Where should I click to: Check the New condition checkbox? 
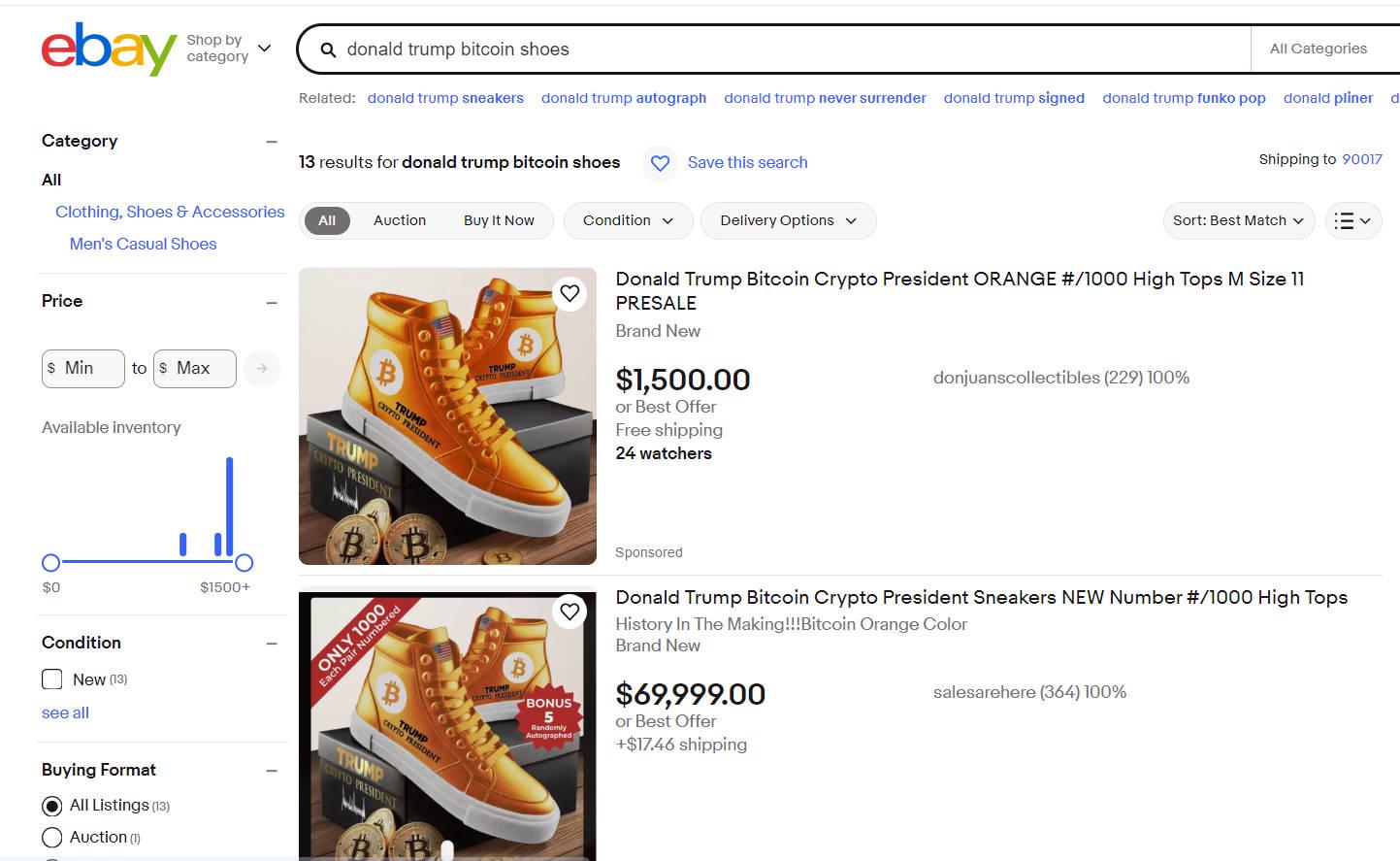tap(52, 679)
